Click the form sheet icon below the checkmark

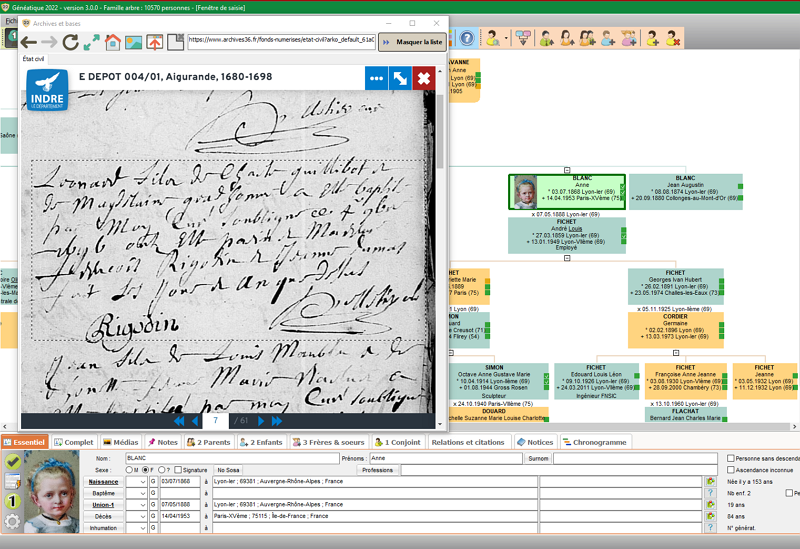12,481
